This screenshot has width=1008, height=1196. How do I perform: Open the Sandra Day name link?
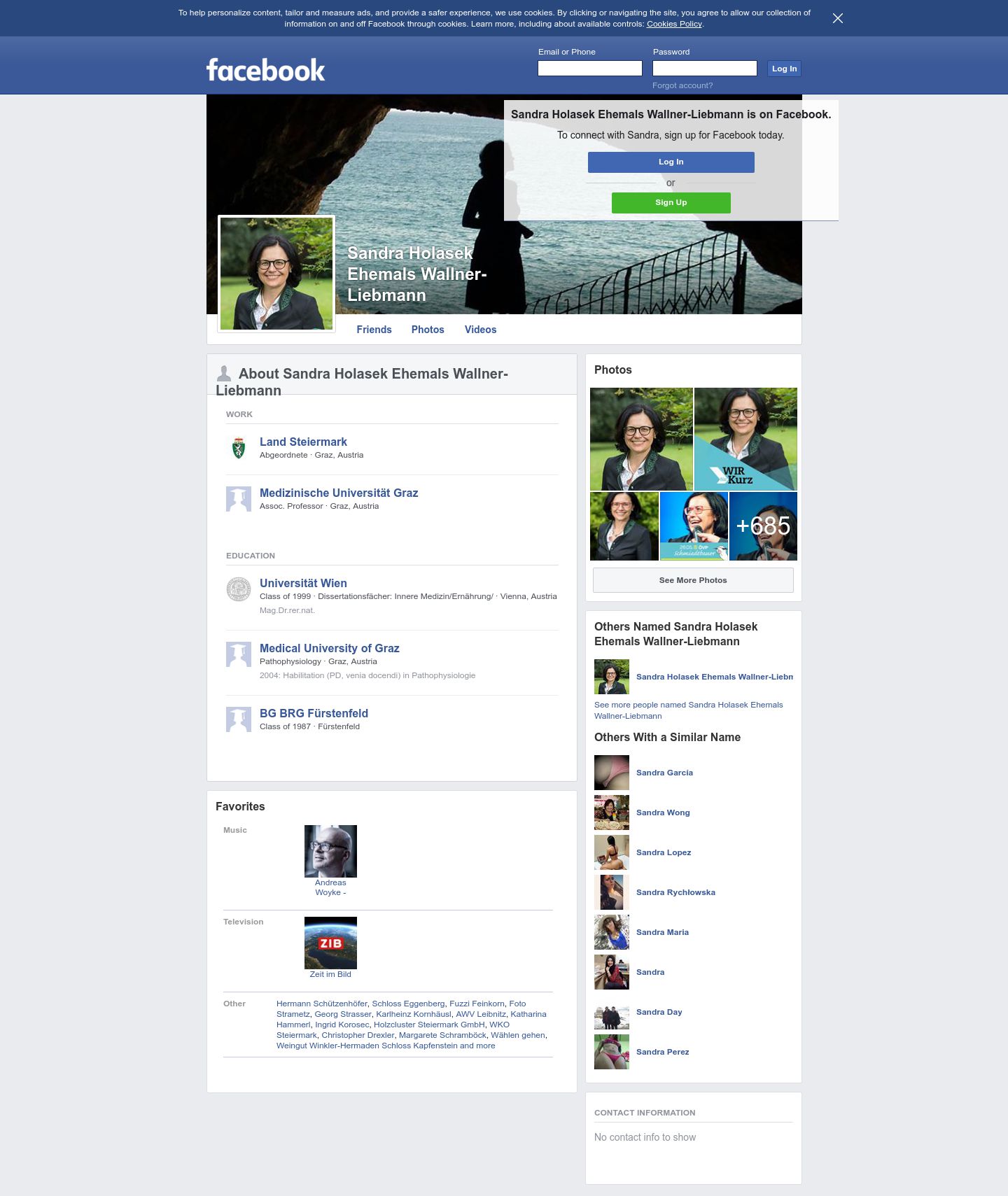point(659,1012)
